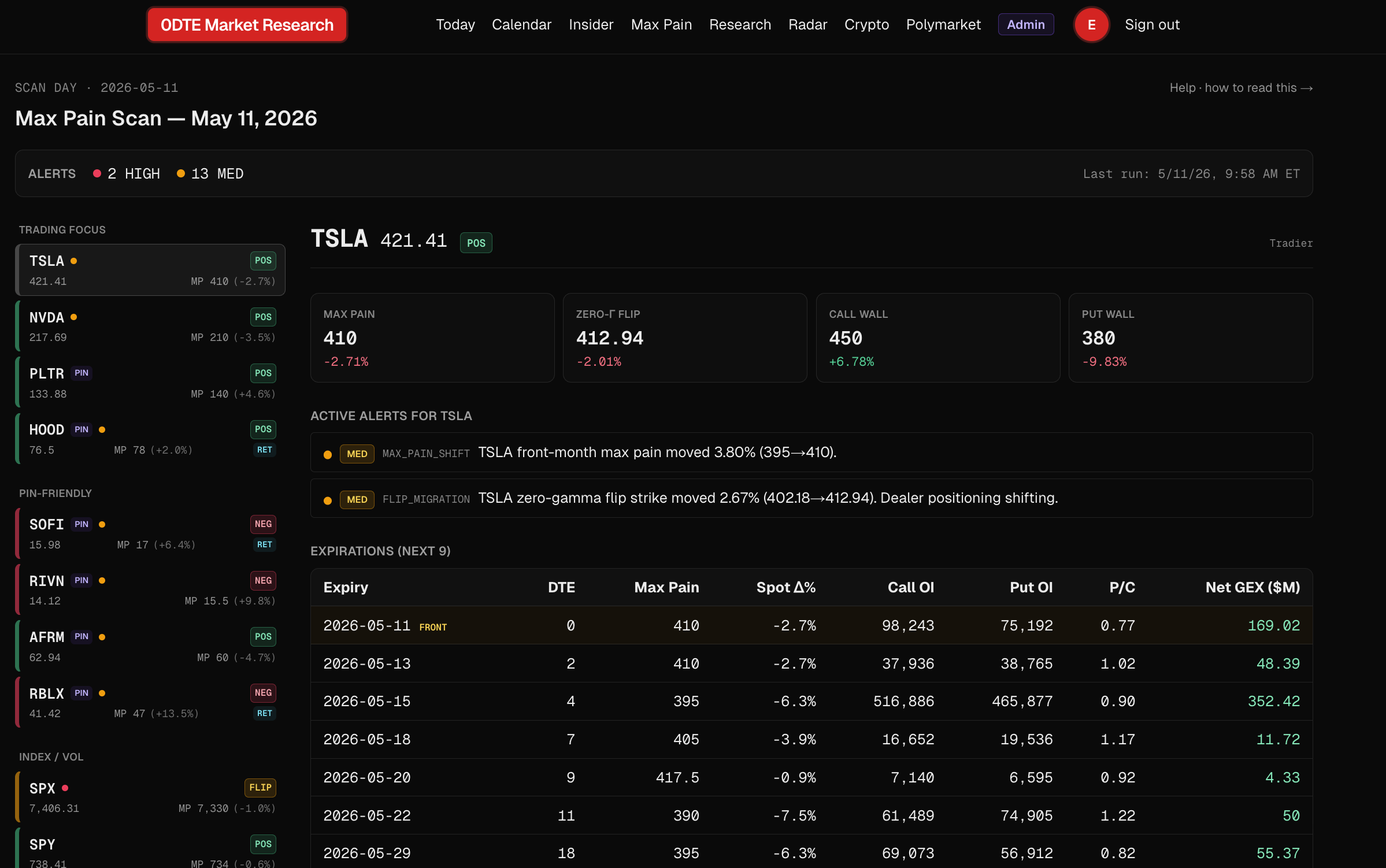Open the Today nav item
Image resolution: width=1386 pixels, height=868 pixels.
(x=455, y=25)
